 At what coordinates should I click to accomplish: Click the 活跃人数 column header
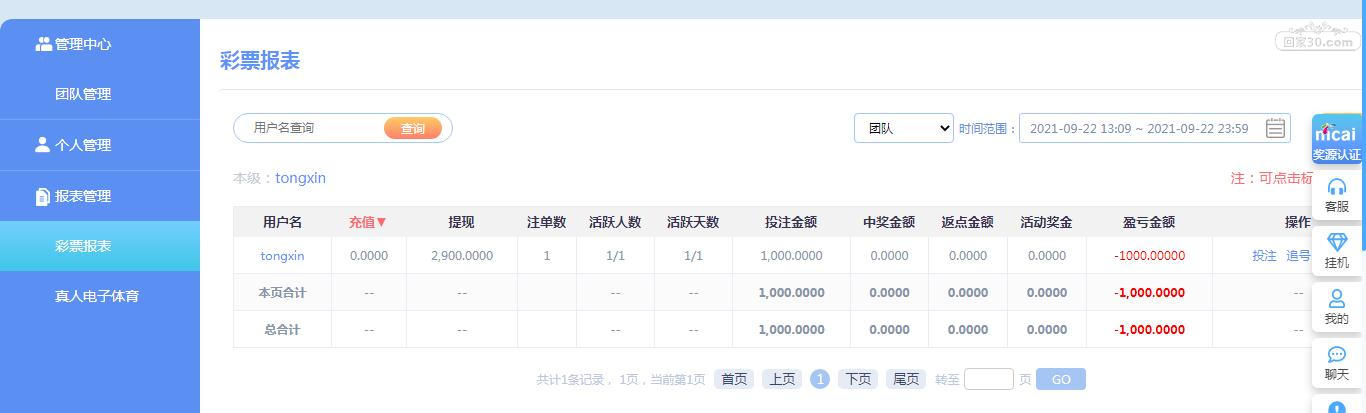coord(615,222)
